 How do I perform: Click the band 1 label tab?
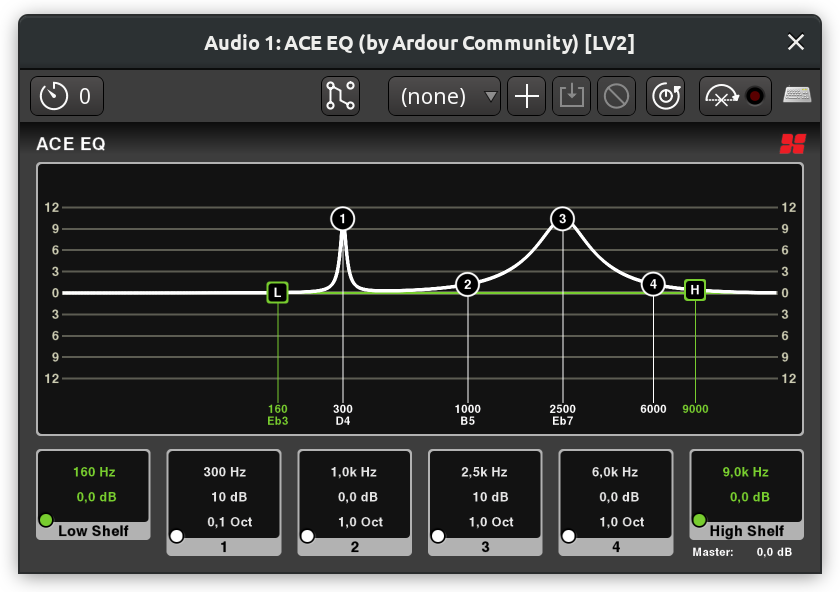[x=224, y=547]
